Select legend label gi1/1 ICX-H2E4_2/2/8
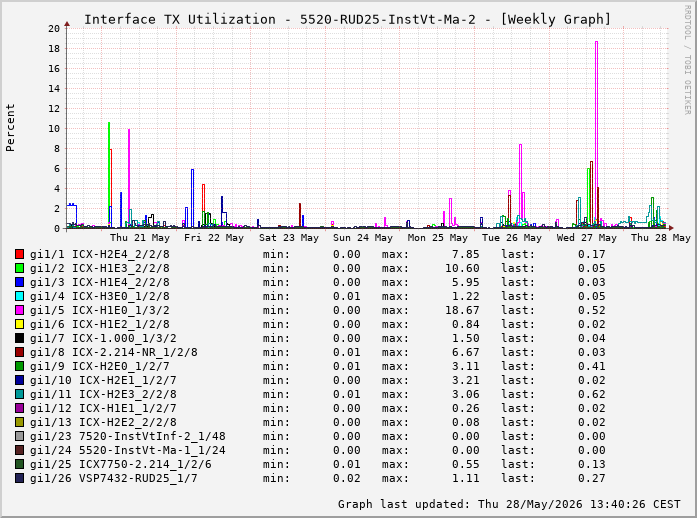The width and height of the screenshot is (697, 518). click(x=100, y=254)
